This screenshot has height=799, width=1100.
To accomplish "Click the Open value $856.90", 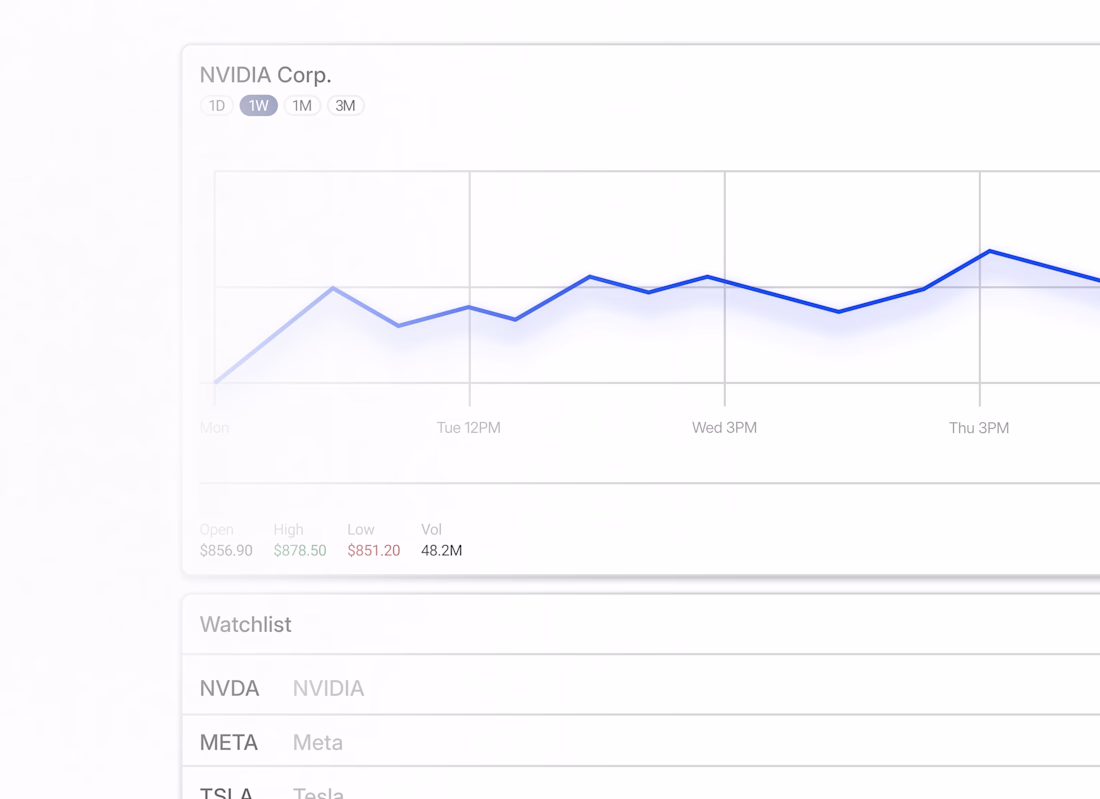I will point(226,551).
